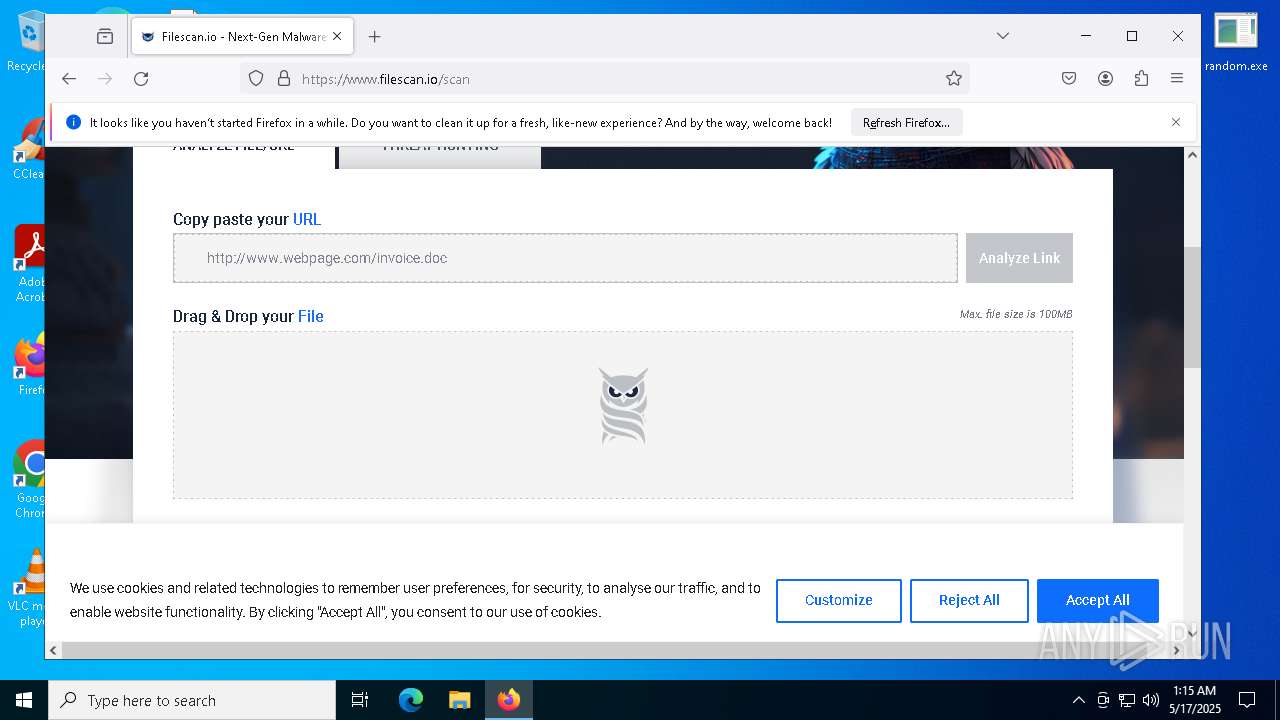View site security padlock info
Screen dimensions: 1280x720
[283, 78]
